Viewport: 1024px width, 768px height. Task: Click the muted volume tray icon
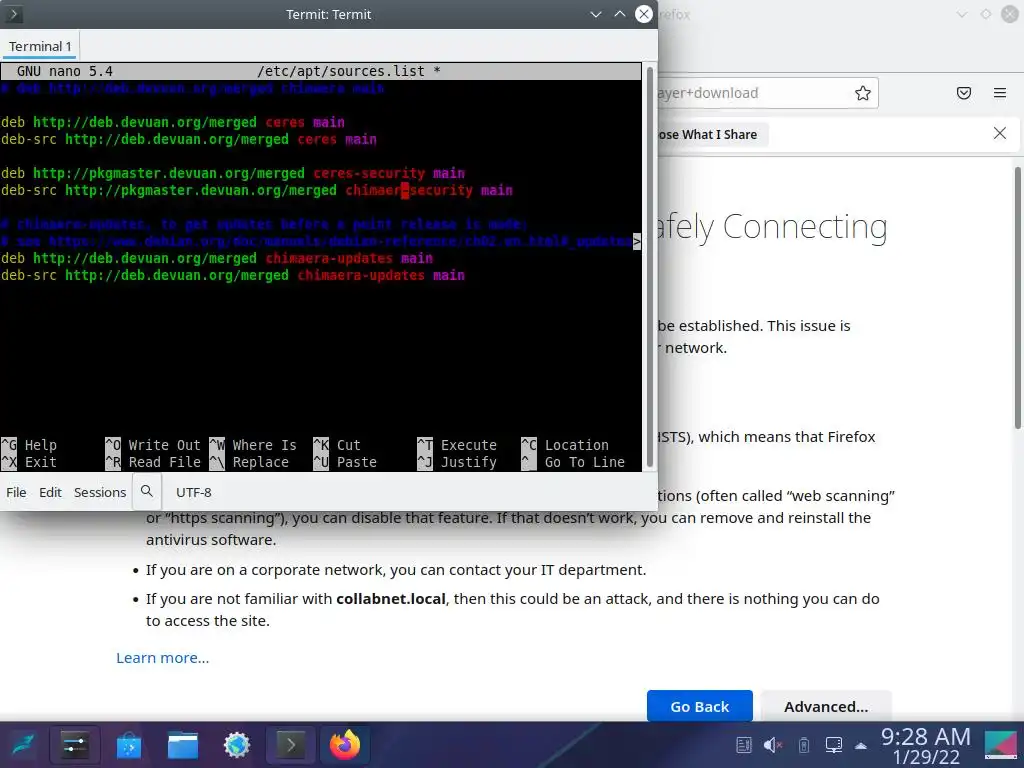(773, 745)
